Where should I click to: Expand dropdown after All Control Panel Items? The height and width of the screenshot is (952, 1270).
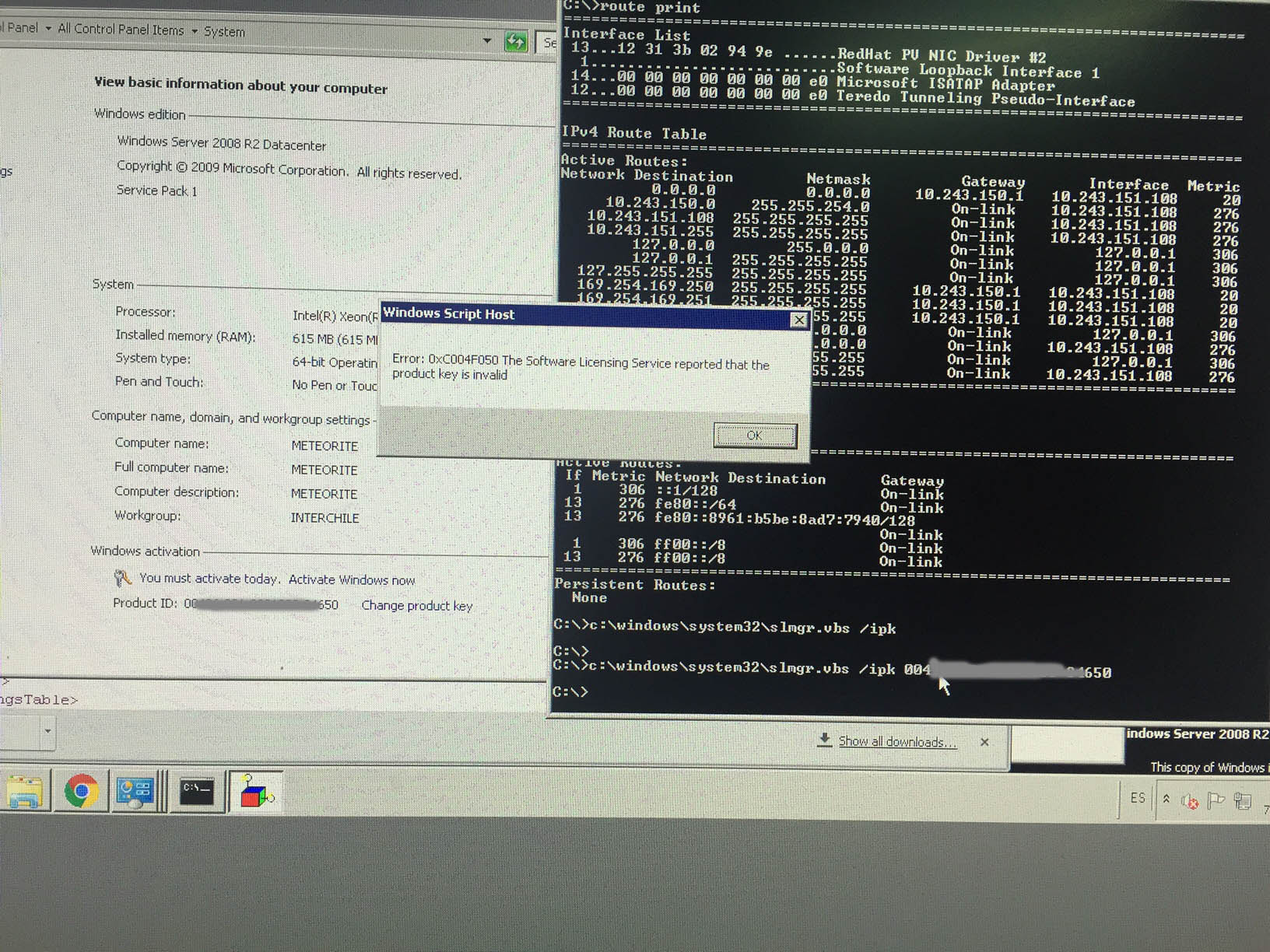(x=195, y=31)
